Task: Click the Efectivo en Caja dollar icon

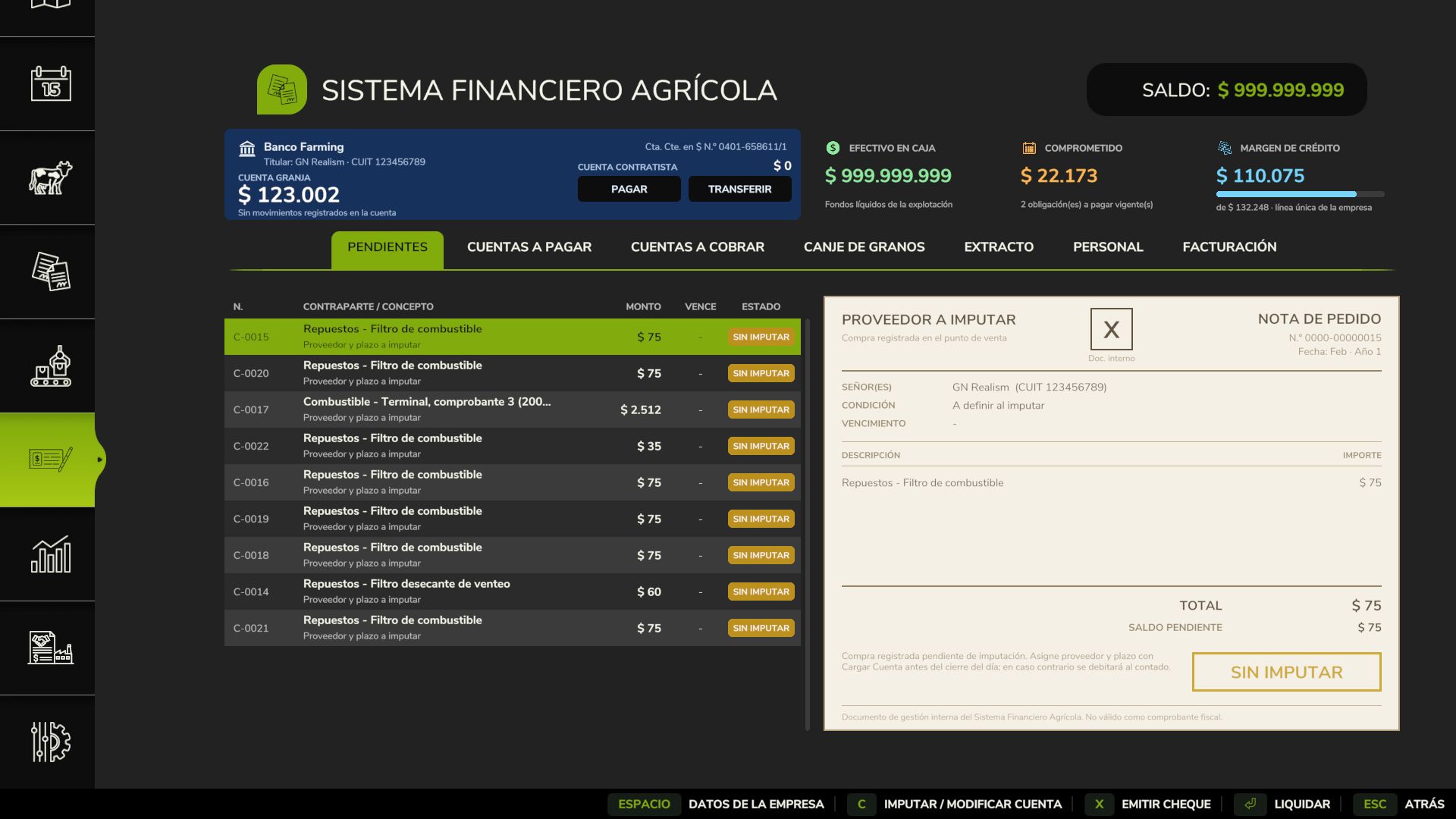Action: coord(833,148)
